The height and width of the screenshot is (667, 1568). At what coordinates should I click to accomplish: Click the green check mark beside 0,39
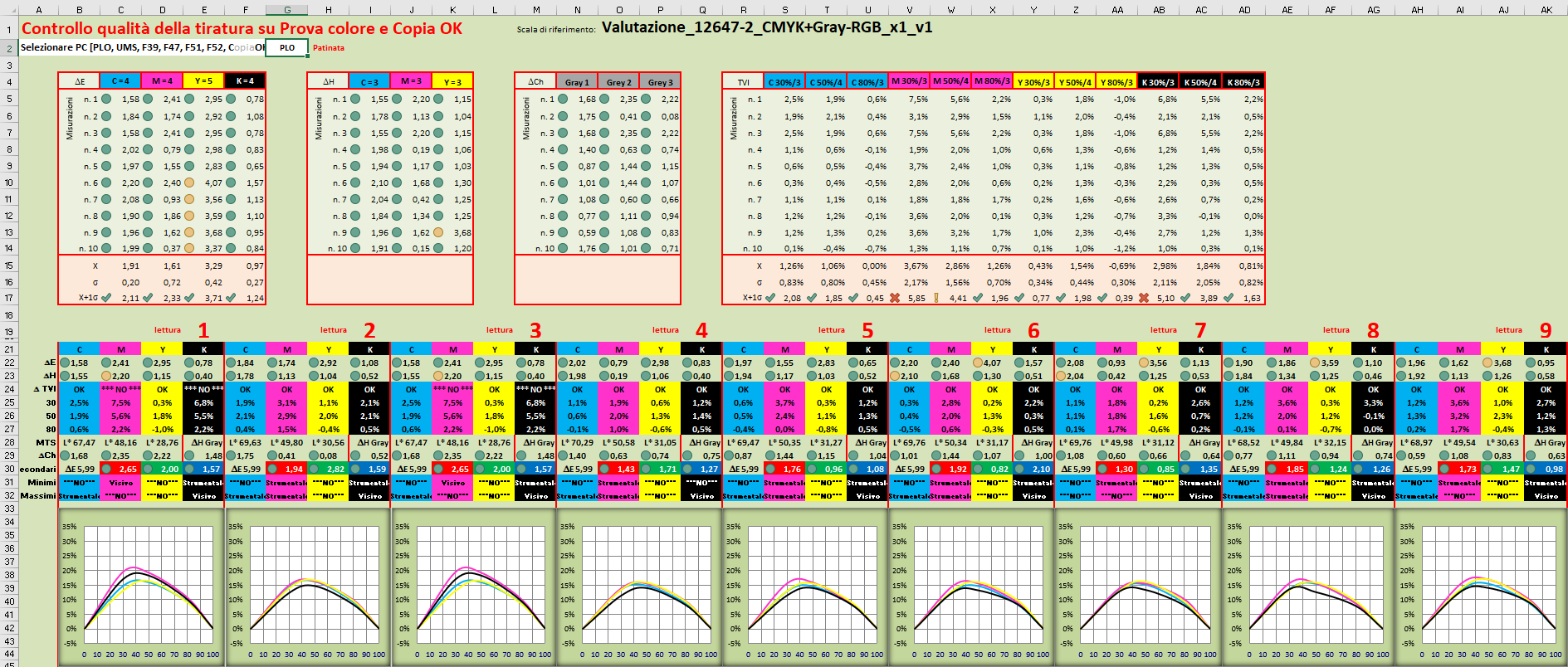click(1102, 298)
